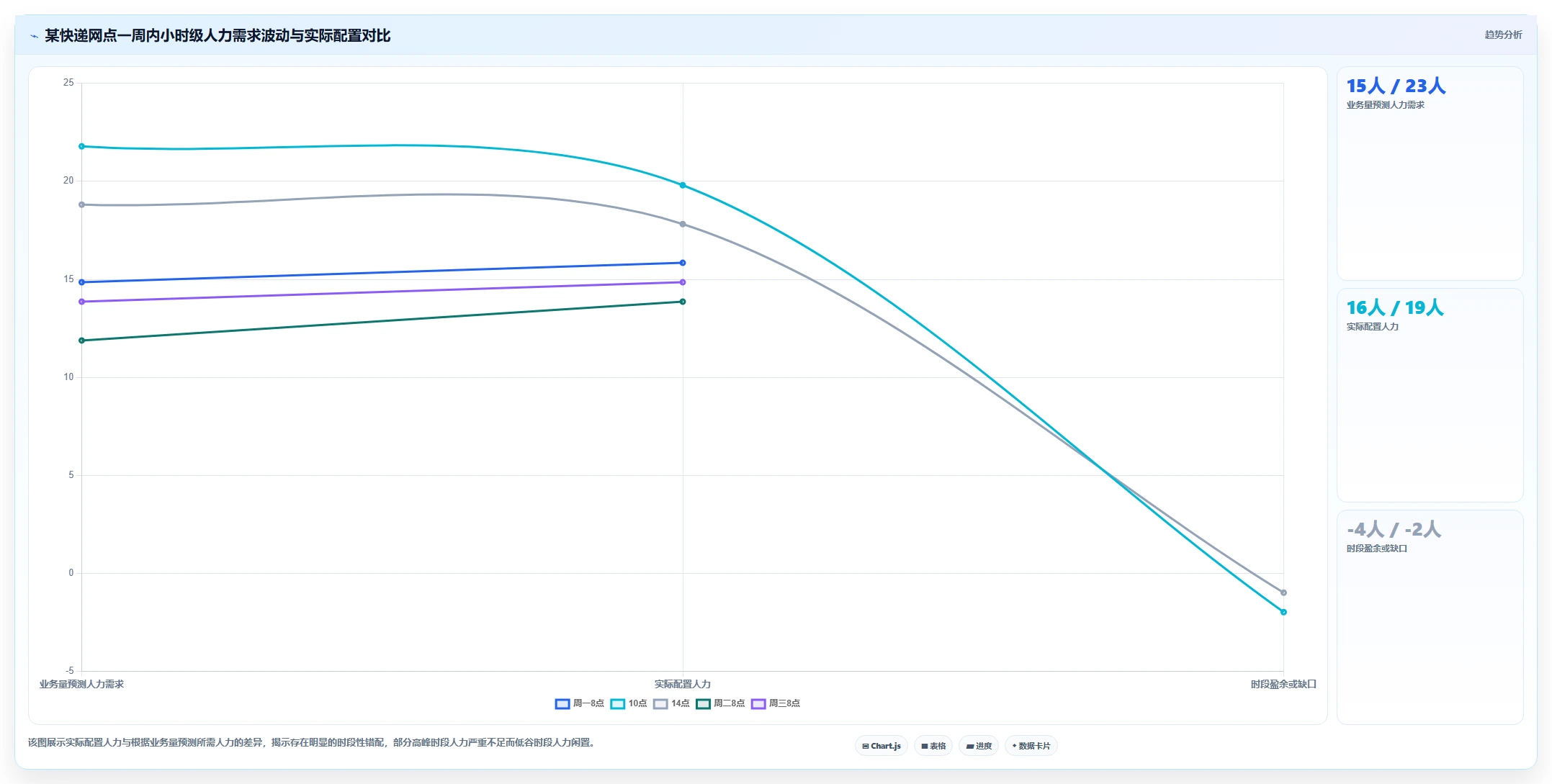This screenshot has width=1552, height=784.
Task: Toggle the 周三8点 legend entry
Action: pos(776,703)
